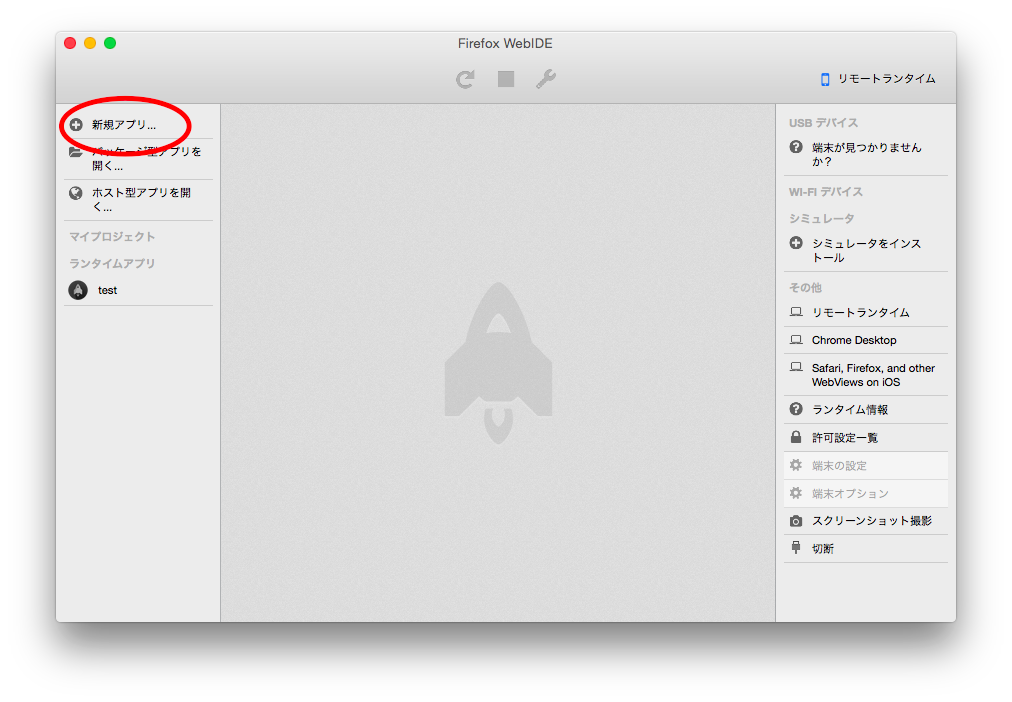The image size is (1012, 702).
Task: Select リモートランタイム under その他
Action: tap(865, 313)
